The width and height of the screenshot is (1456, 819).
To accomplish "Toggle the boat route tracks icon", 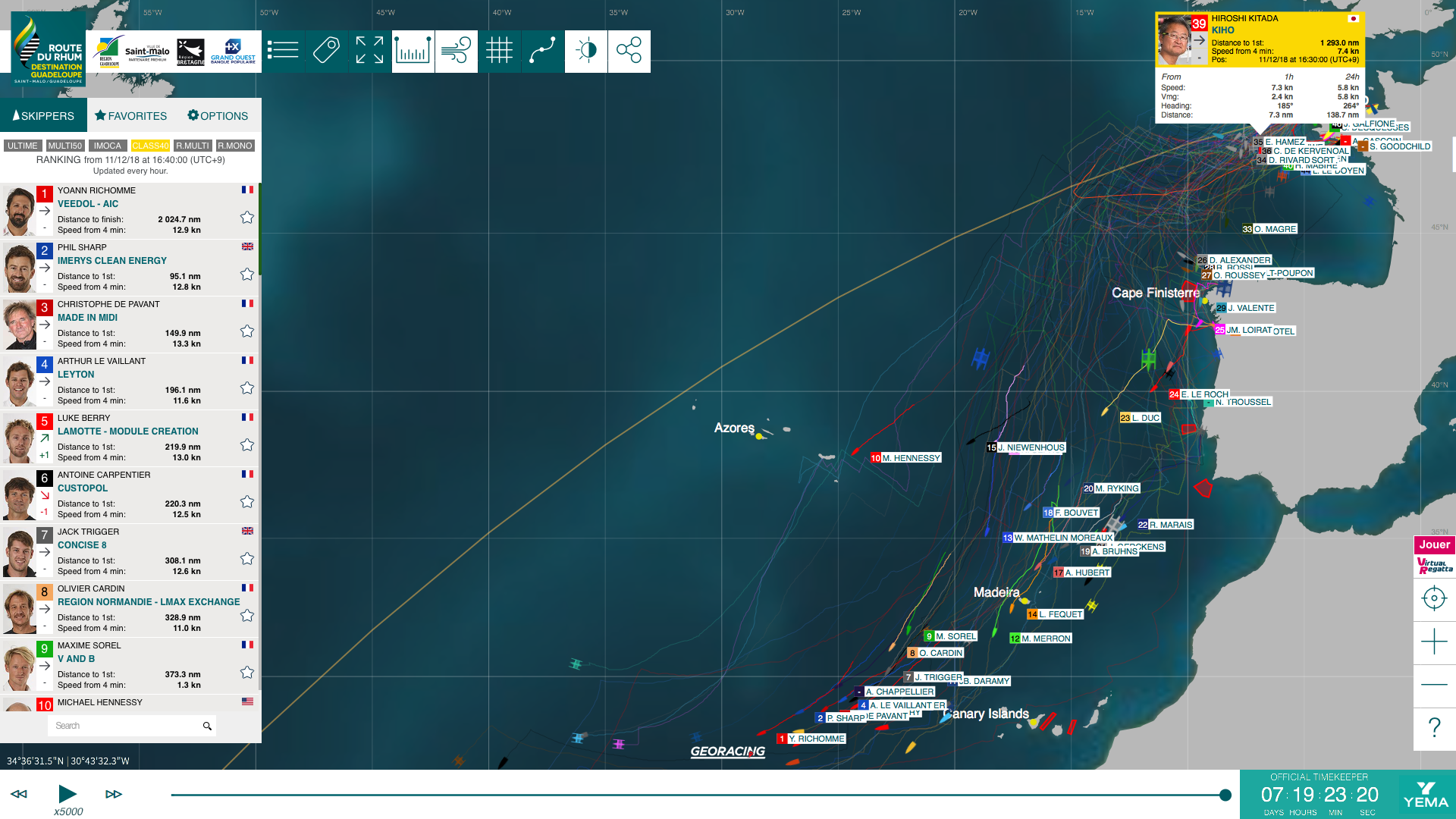I will pos(542,51).
